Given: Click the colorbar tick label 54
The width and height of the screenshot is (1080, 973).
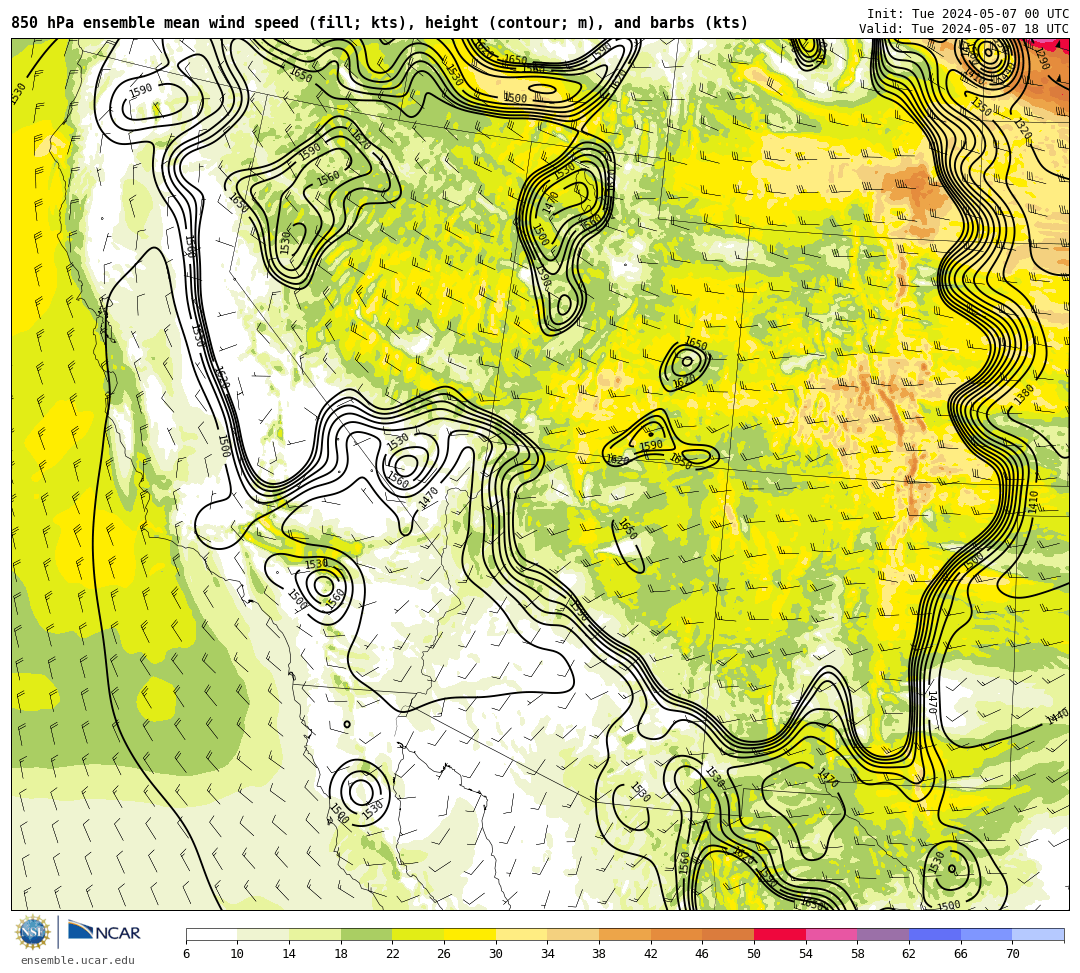Looking at the screenshot, I should (806, 954).
